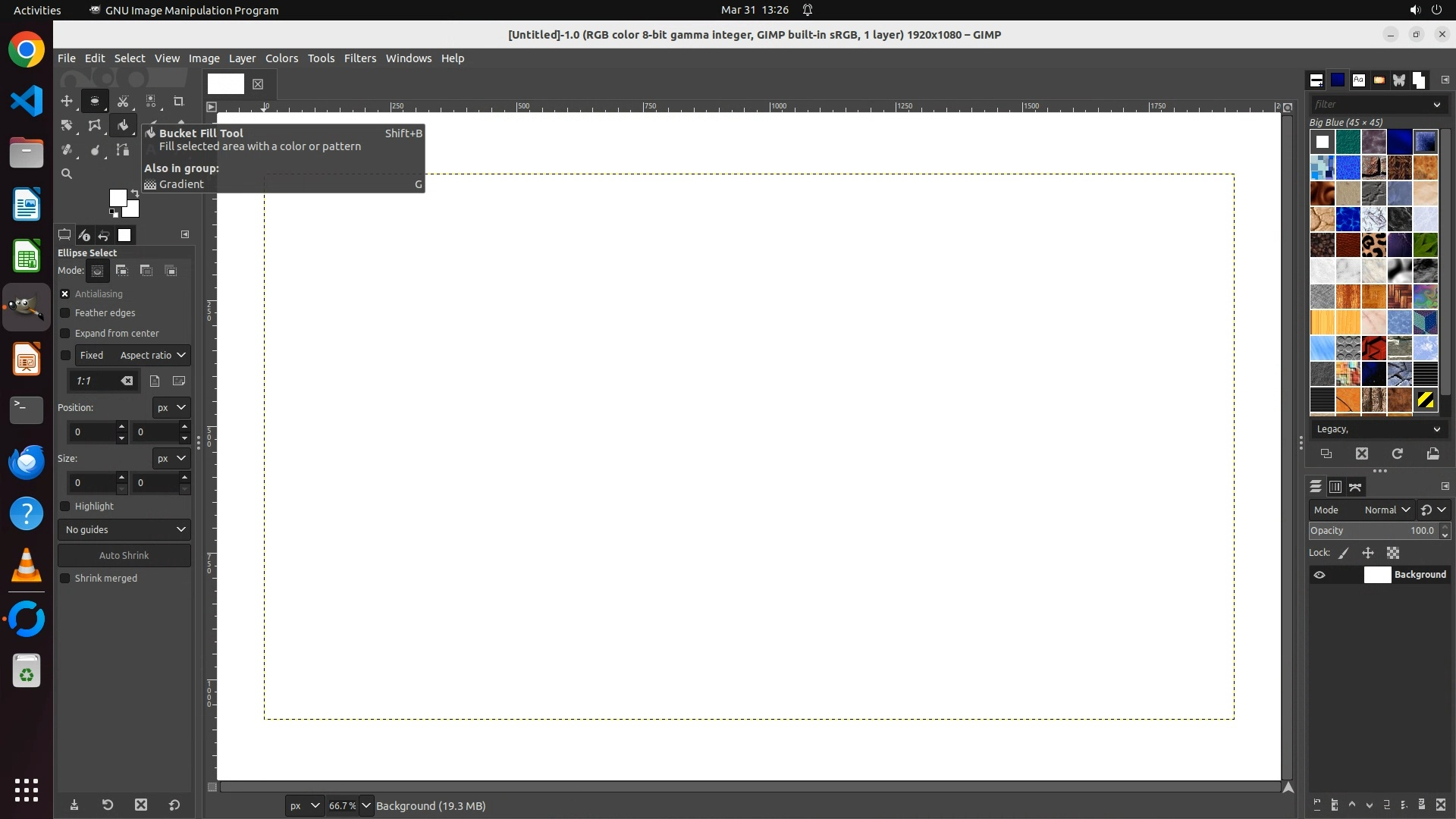Screen dimensions: 1456x819
Task: Swap foreground and background colors
Action: [x=135, y=193]
